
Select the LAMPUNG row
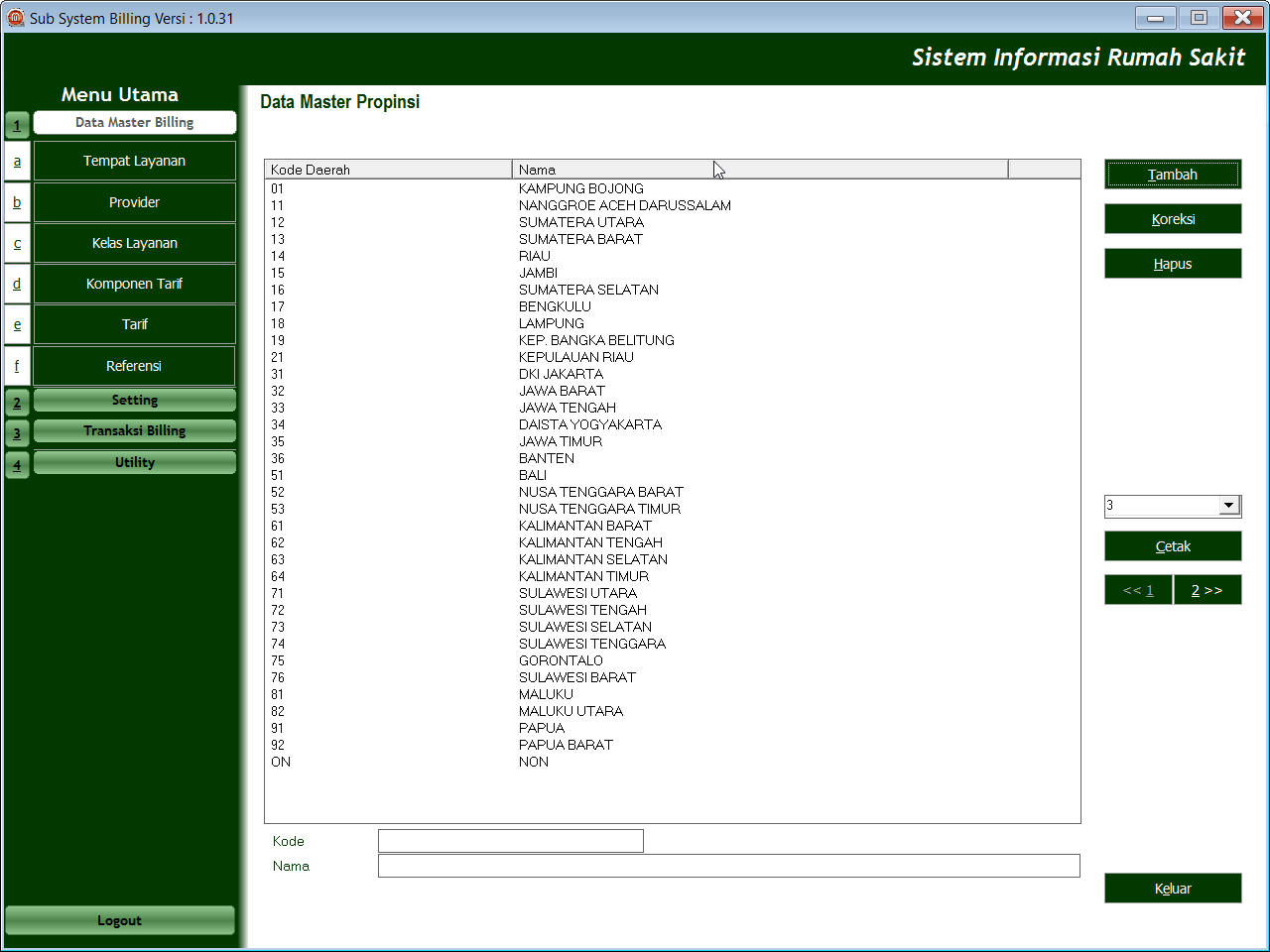[672, 323]
